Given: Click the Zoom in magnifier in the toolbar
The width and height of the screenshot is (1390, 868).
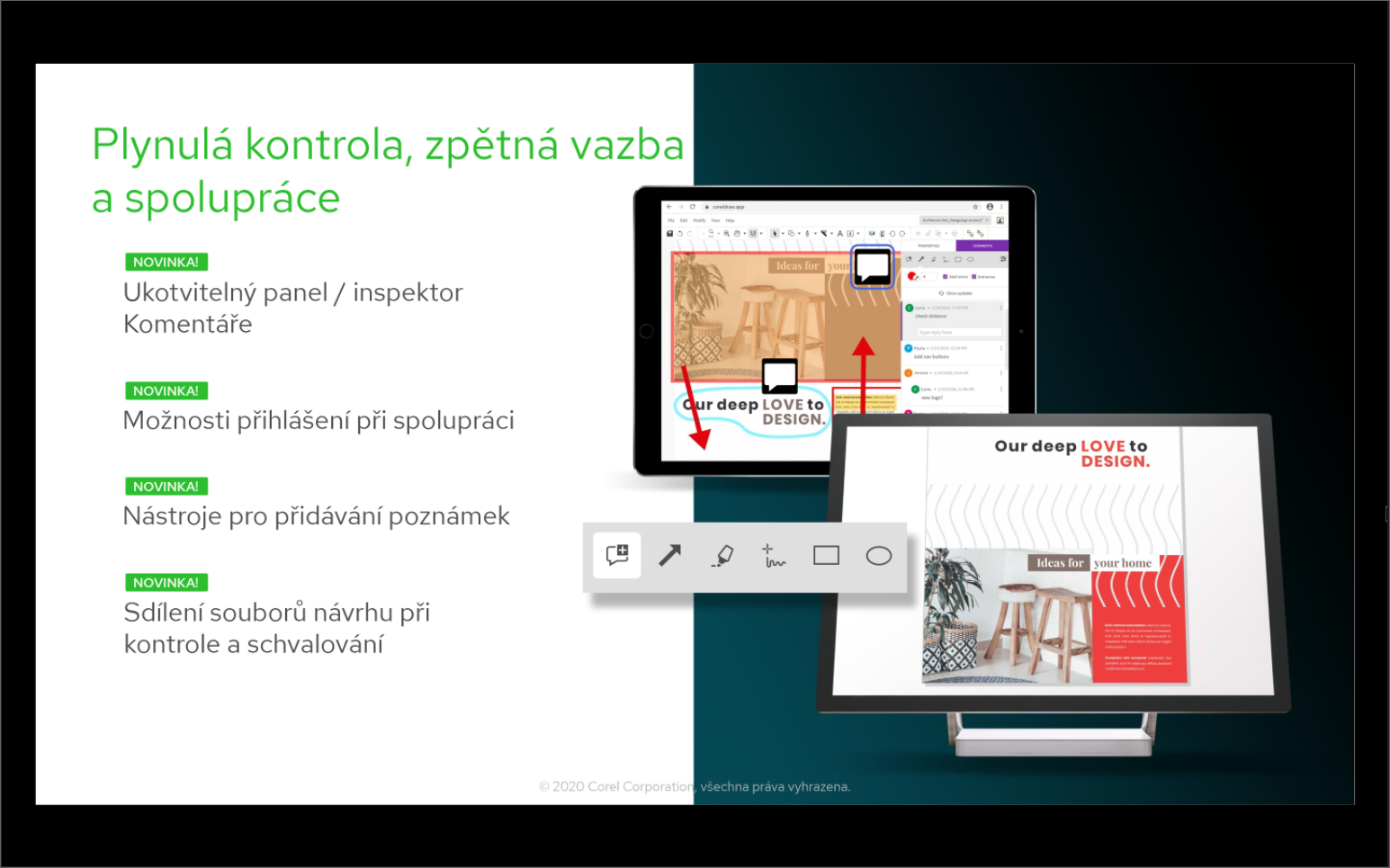Looking at the screenshot, I should (727, 234).
